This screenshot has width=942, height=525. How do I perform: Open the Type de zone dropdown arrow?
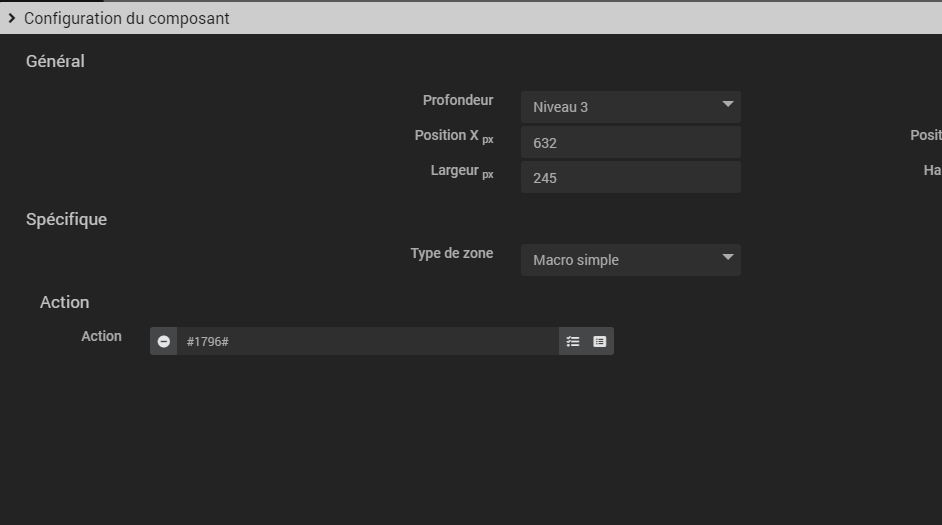click(727, 258)
